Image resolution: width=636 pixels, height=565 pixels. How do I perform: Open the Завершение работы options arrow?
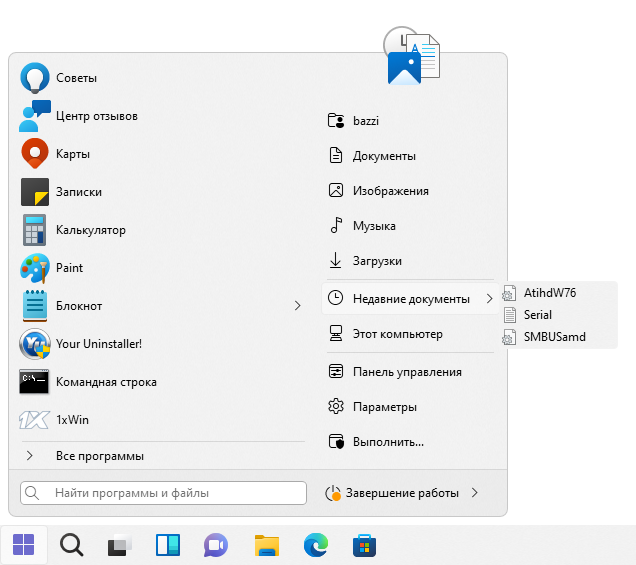(475, 493)
